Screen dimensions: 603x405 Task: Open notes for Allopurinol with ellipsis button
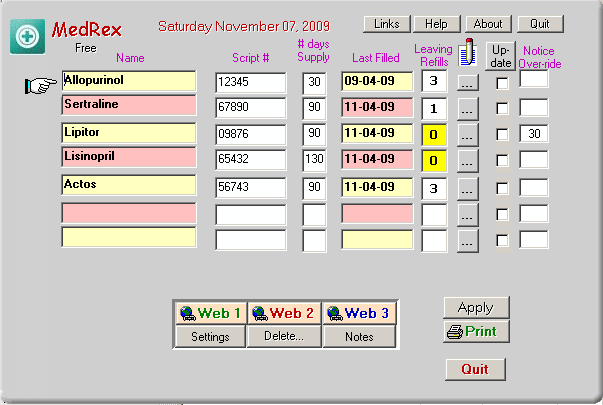pos(468,83)
